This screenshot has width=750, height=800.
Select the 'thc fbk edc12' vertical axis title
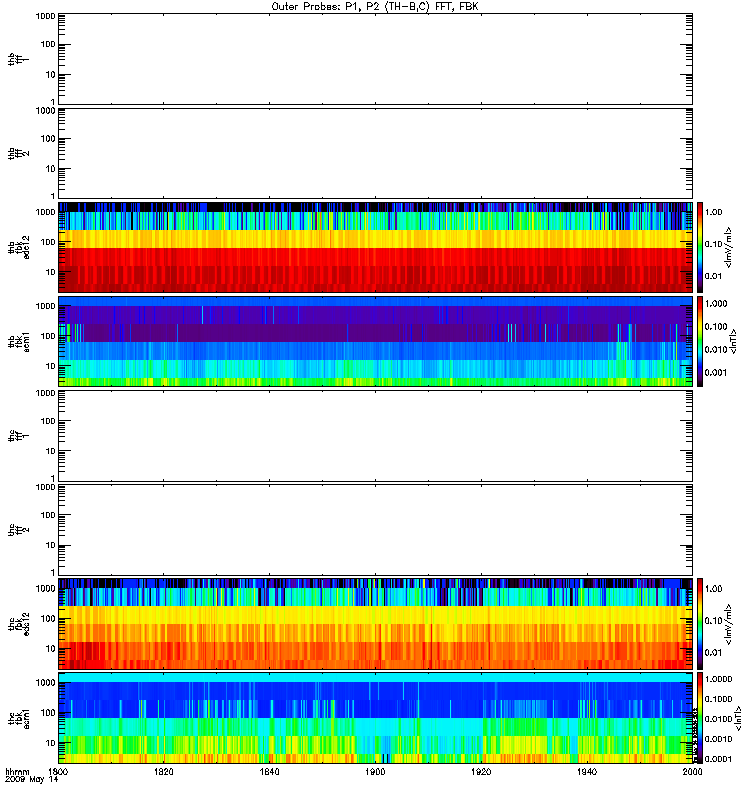click(18, 623)
